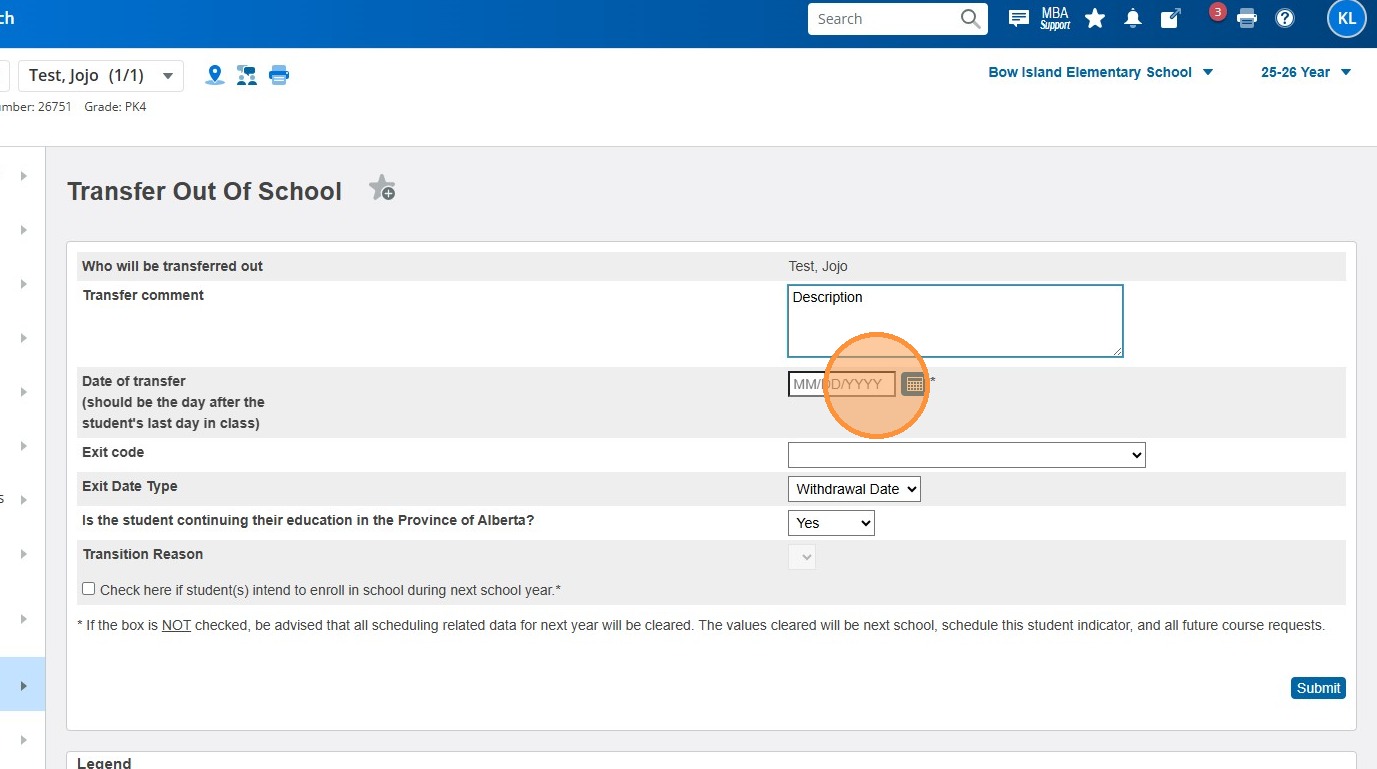Click the chat messages icon in header

1018,18
